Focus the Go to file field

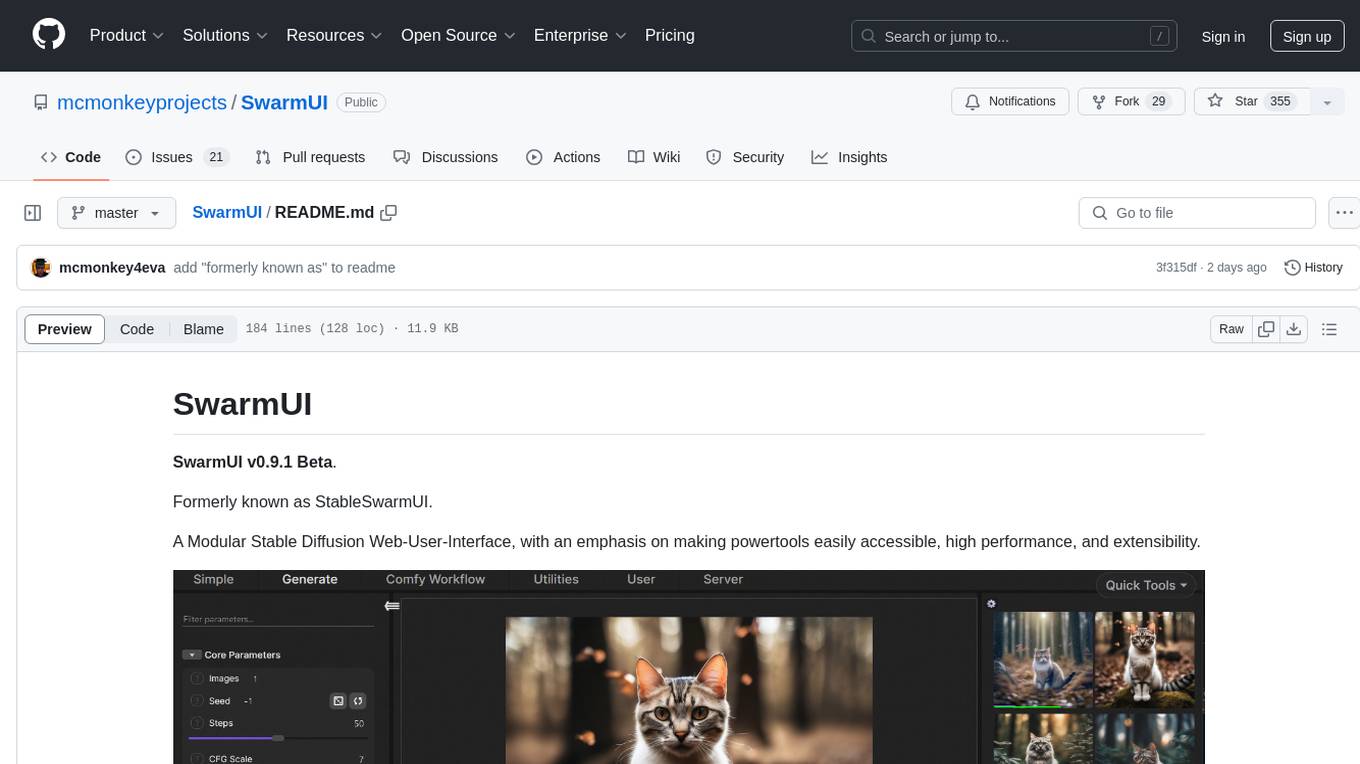tap(1197, 213)
